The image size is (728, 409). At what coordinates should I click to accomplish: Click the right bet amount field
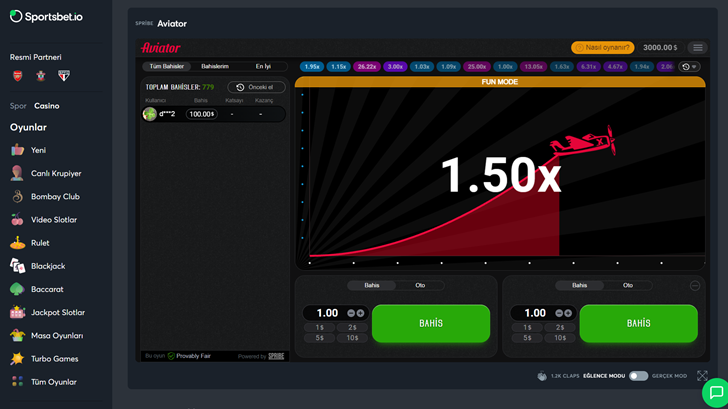tap(535, 313)
